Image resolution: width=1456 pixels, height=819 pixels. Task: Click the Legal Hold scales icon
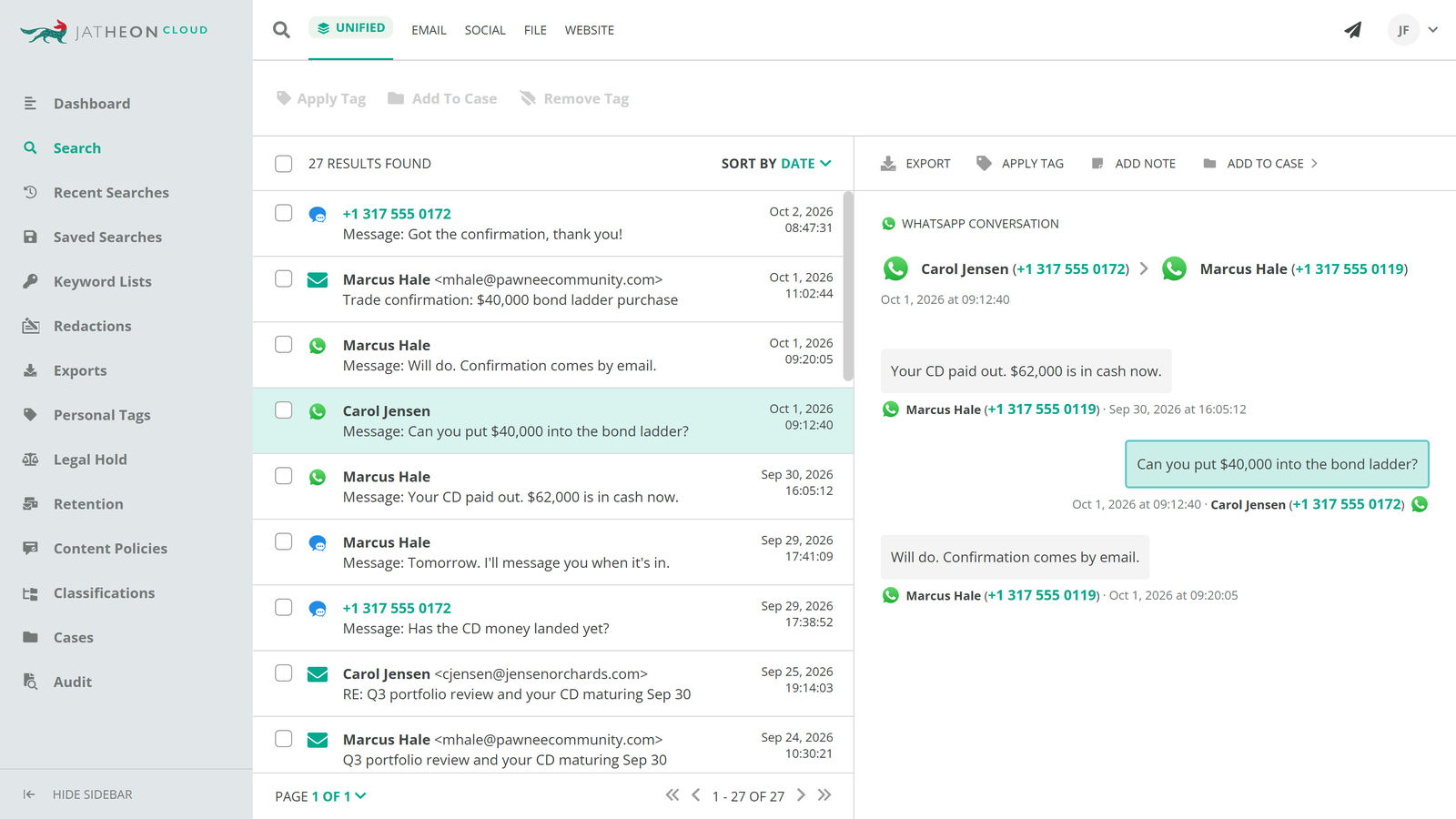30,460
